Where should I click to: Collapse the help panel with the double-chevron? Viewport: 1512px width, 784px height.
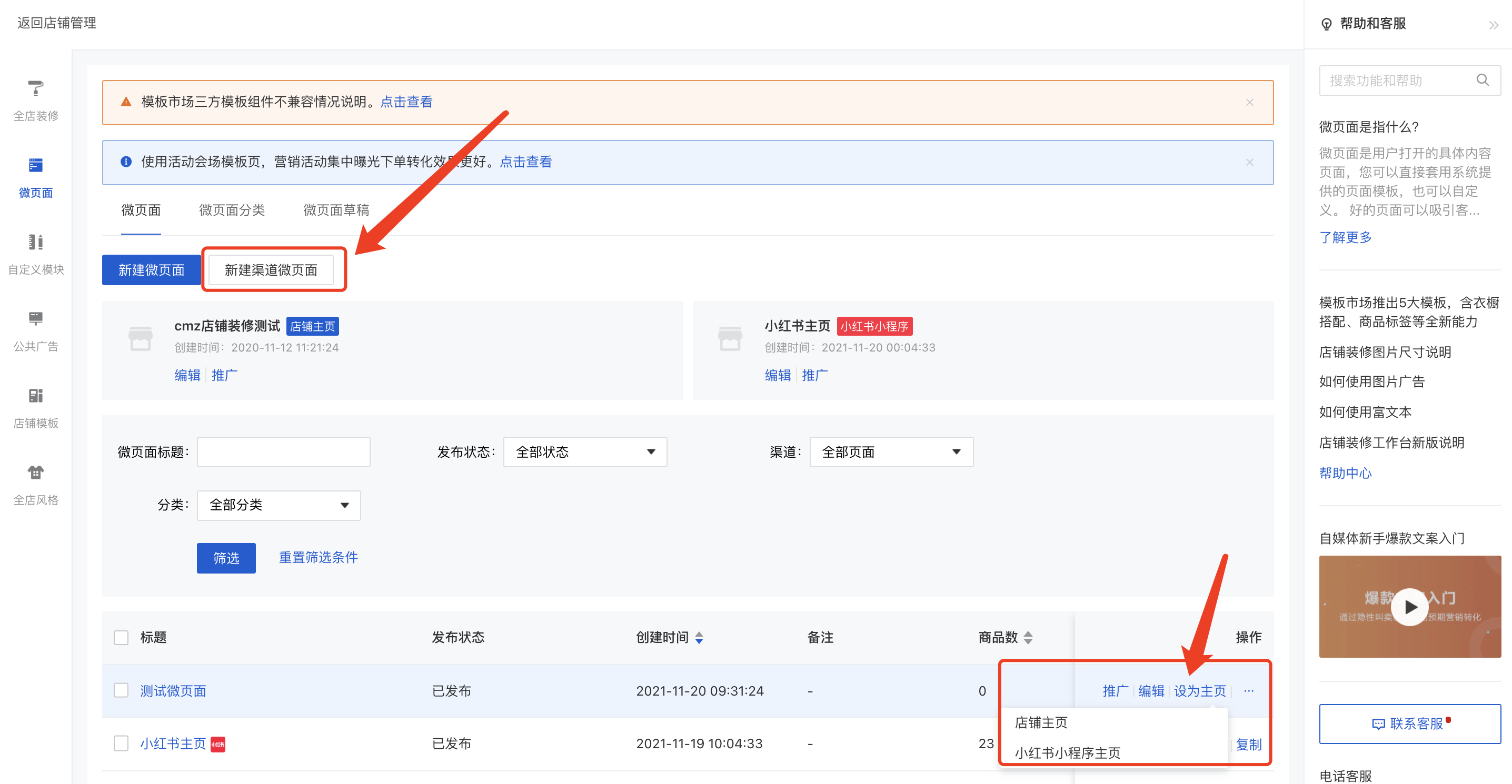tap(1493, 25)
